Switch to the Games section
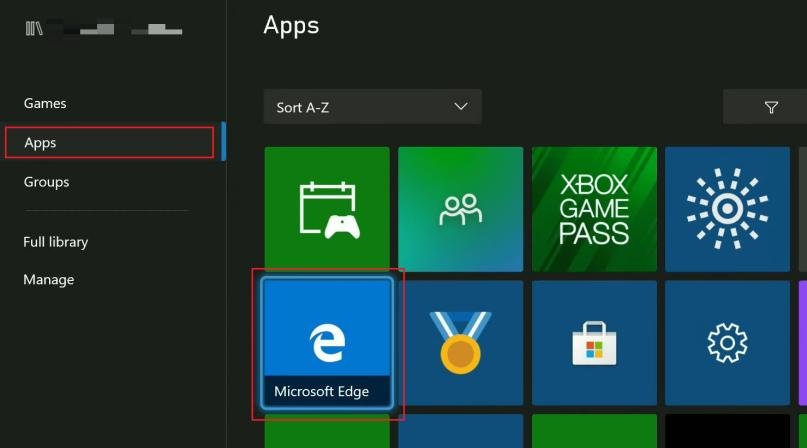807x448 pixels. tap(45, 103)
